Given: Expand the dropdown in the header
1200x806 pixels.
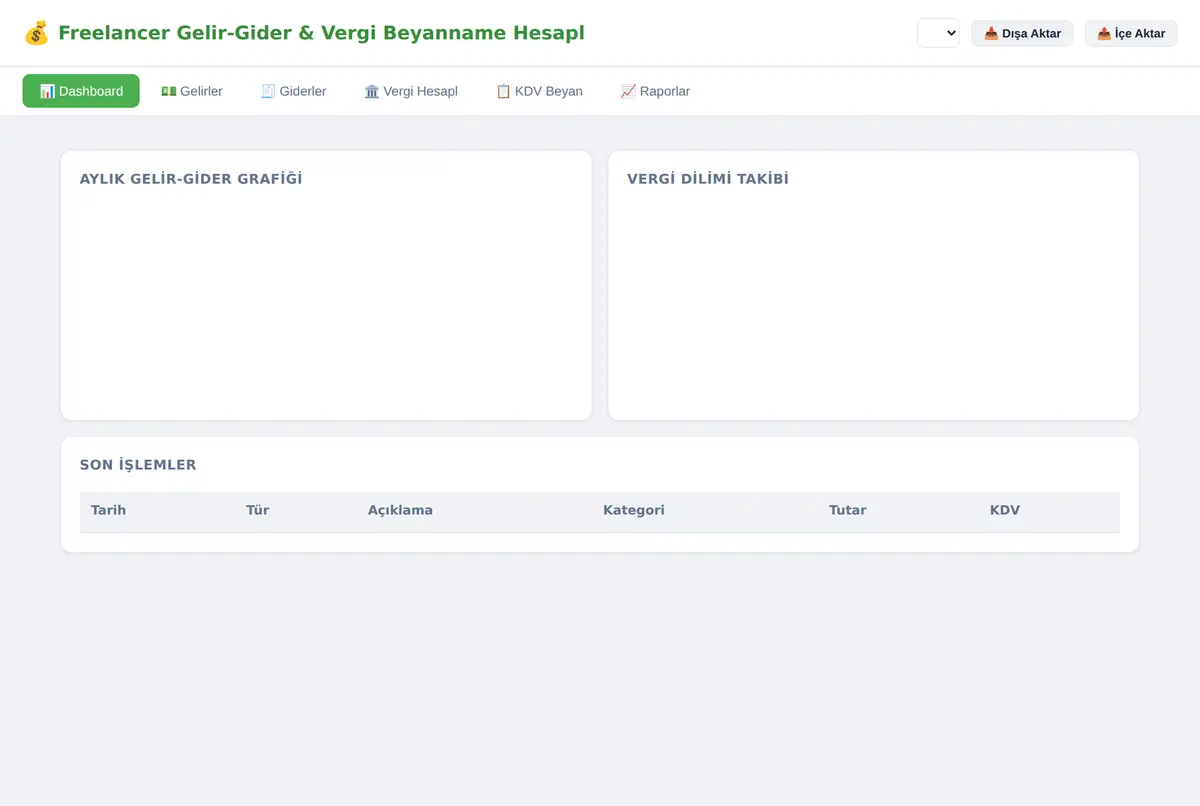Looking at the screenshot, I should (x=938, y=33).
